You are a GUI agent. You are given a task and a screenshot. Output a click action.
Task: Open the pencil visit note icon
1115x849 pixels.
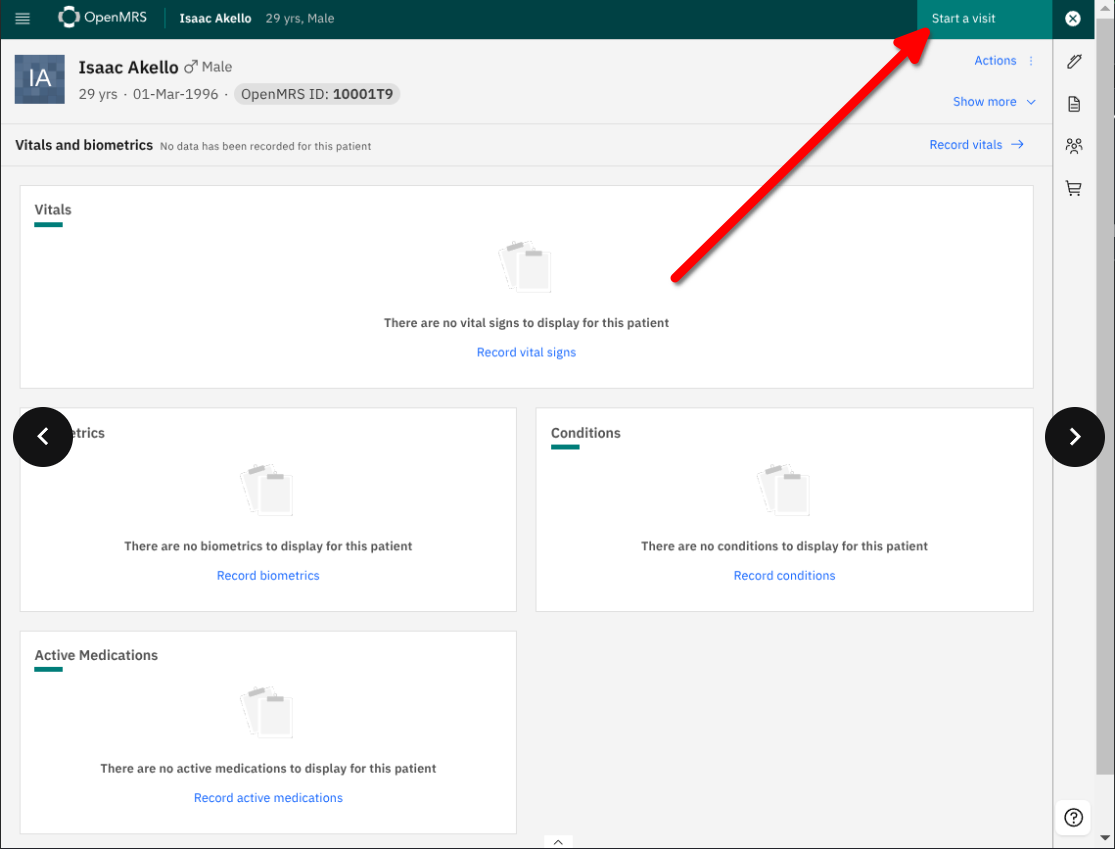(x=1074, y=62)
